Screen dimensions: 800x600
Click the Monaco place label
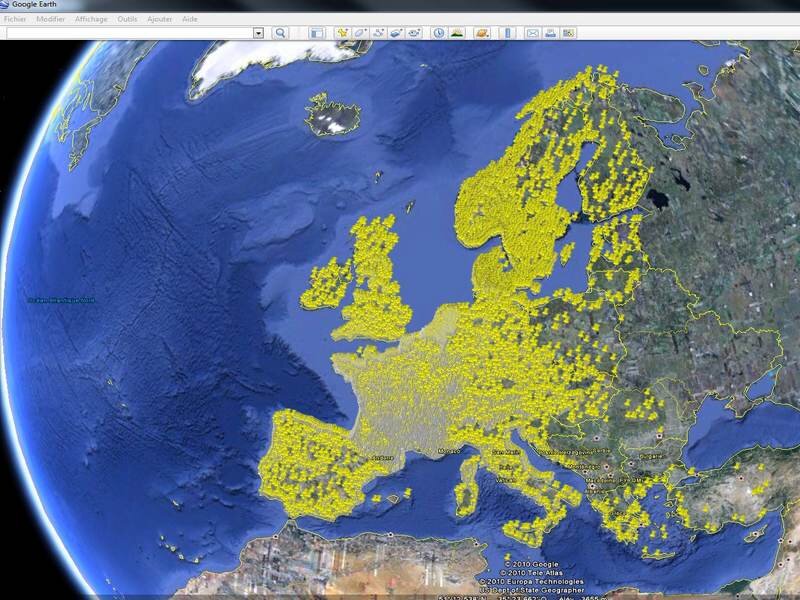click(x=449, y=452)
